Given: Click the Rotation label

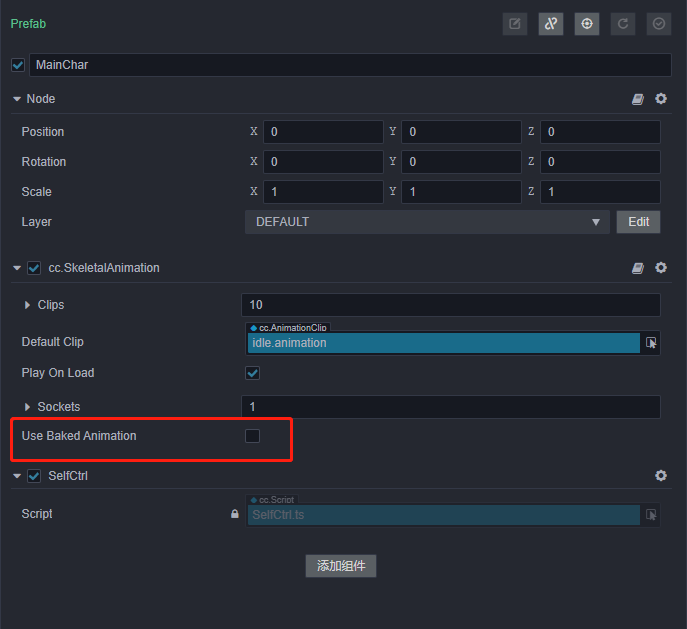Looking at the screenshot, I should (44, 162).
